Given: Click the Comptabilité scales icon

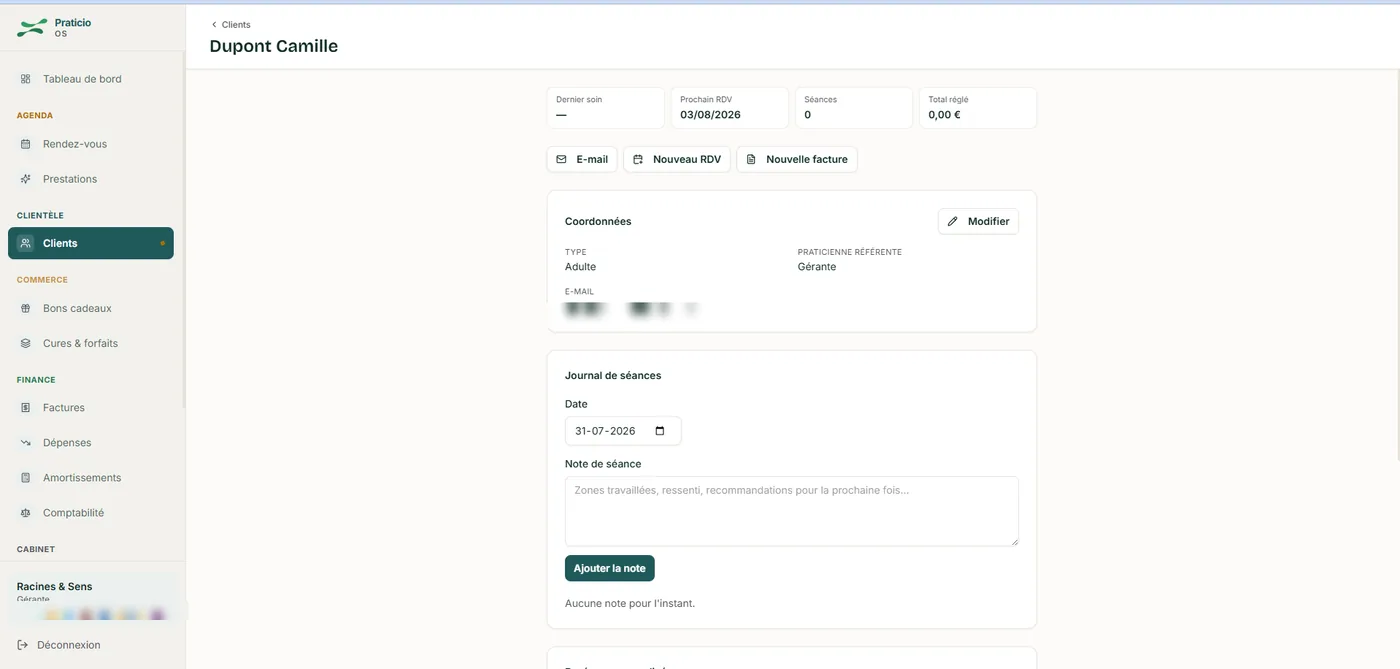Looking at the screenshot, I should (x=26, y=513).
